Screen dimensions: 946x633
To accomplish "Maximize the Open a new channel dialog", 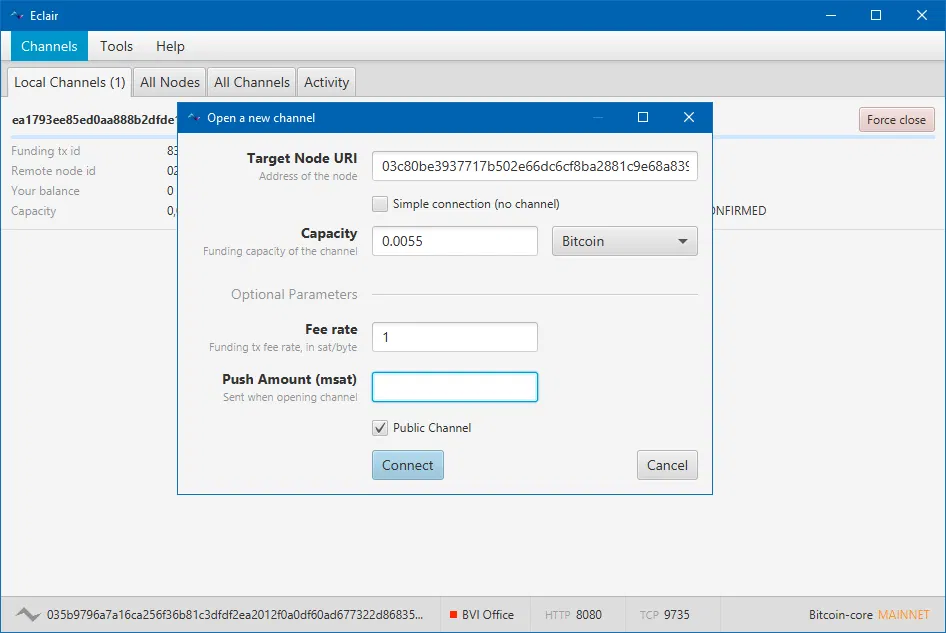I will click(x=643, y=118).
